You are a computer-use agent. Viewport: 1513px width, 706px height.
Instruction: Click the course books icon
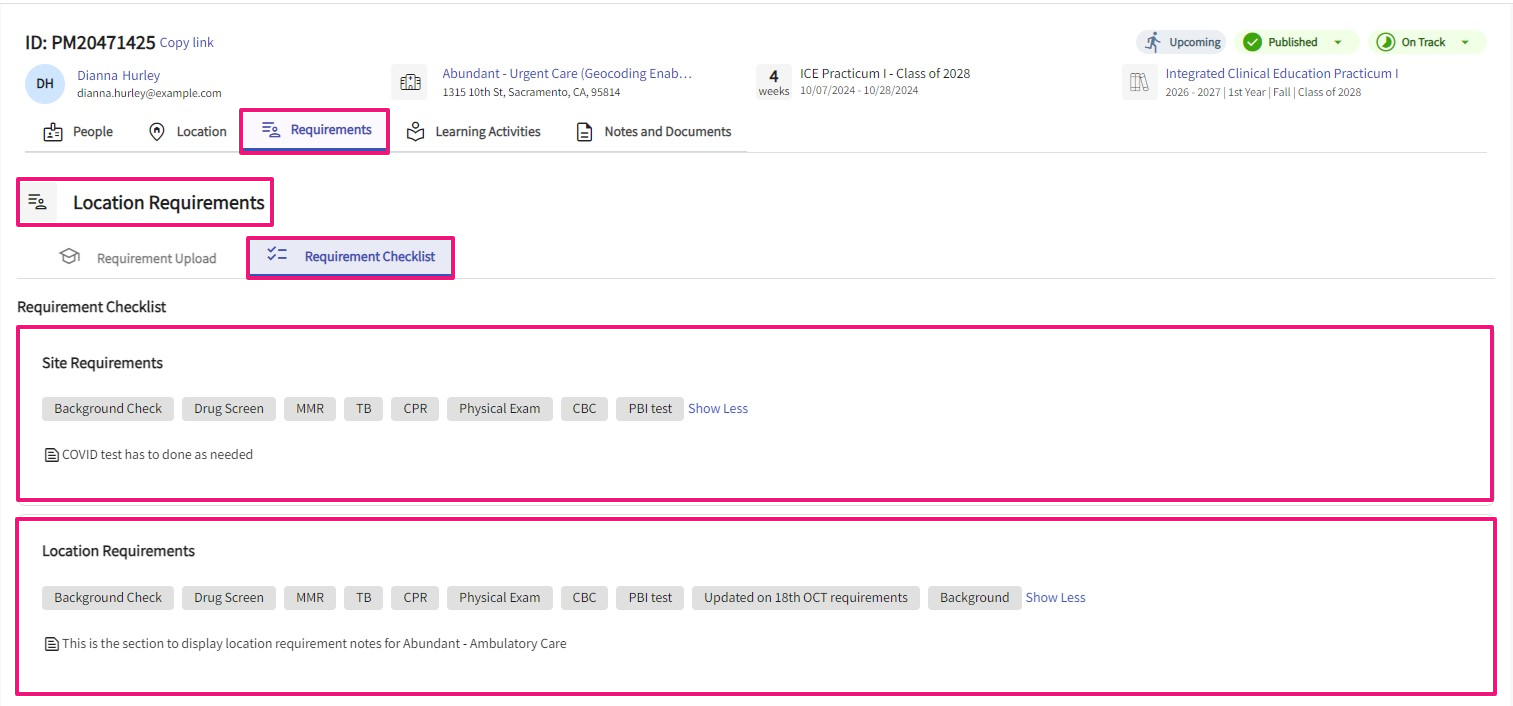click(x=1139, y=83)
